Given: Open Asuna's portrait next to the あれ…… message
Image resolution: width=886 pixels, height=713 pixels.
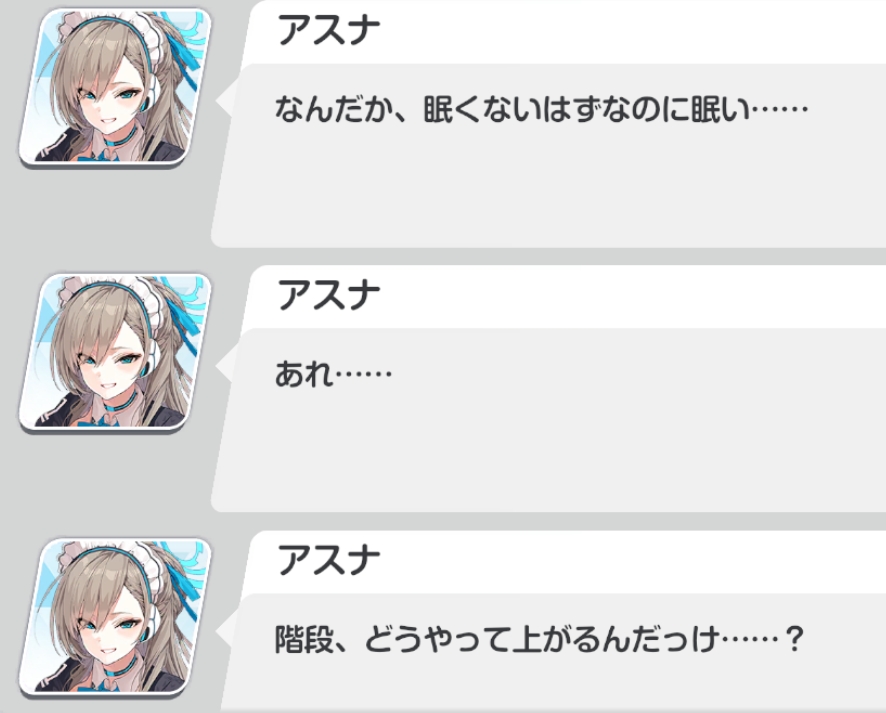Looking at the screenshot, I should pos(115,353).
